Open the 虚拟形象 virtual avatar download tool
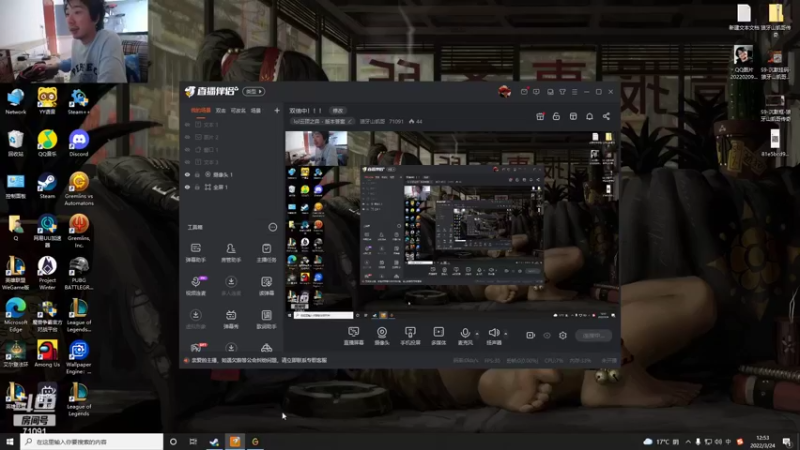 [195, 319]
